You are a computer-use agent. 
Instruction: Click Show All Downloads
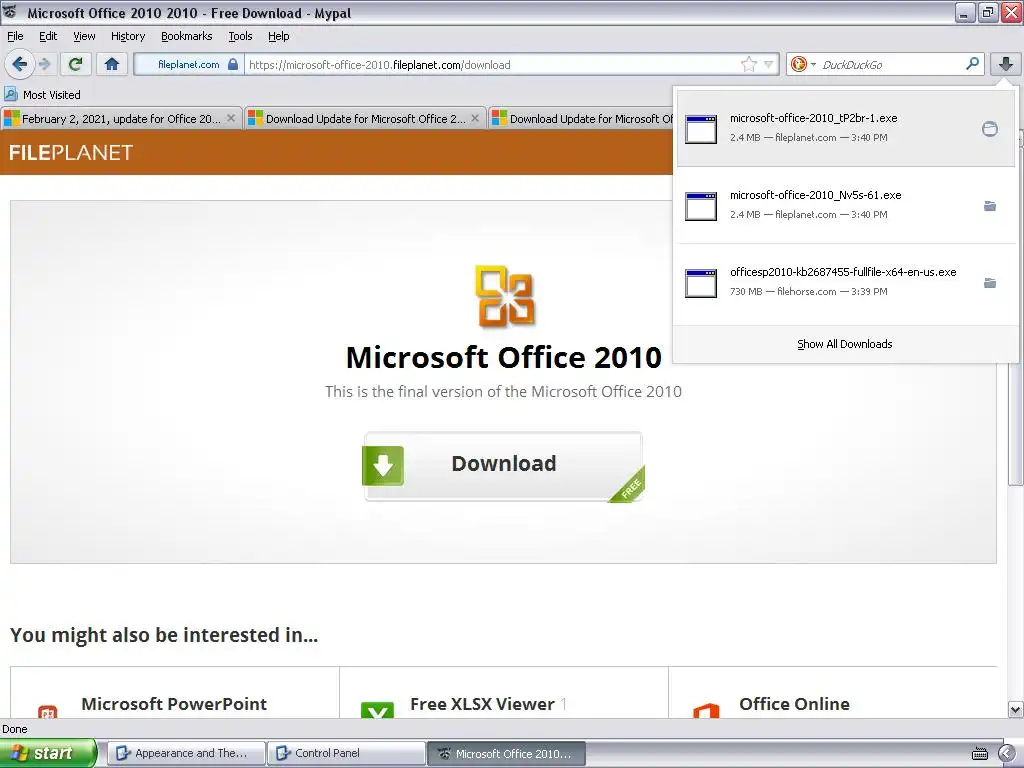[844, 344]
